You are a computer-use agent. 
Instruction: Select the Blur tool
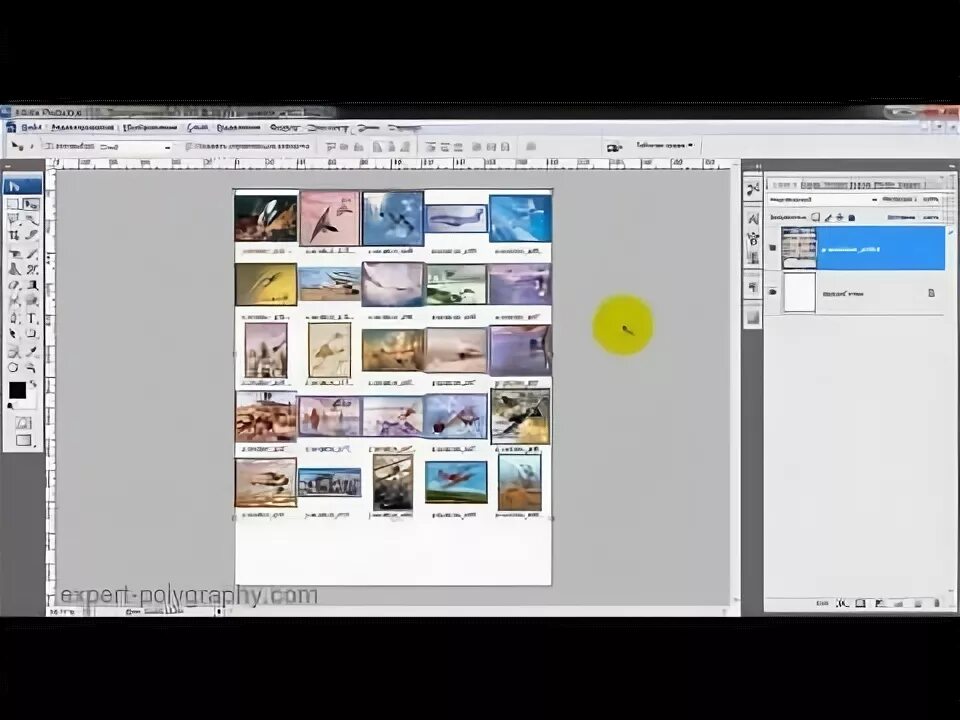pyautogui.click(x=13, y=301)
